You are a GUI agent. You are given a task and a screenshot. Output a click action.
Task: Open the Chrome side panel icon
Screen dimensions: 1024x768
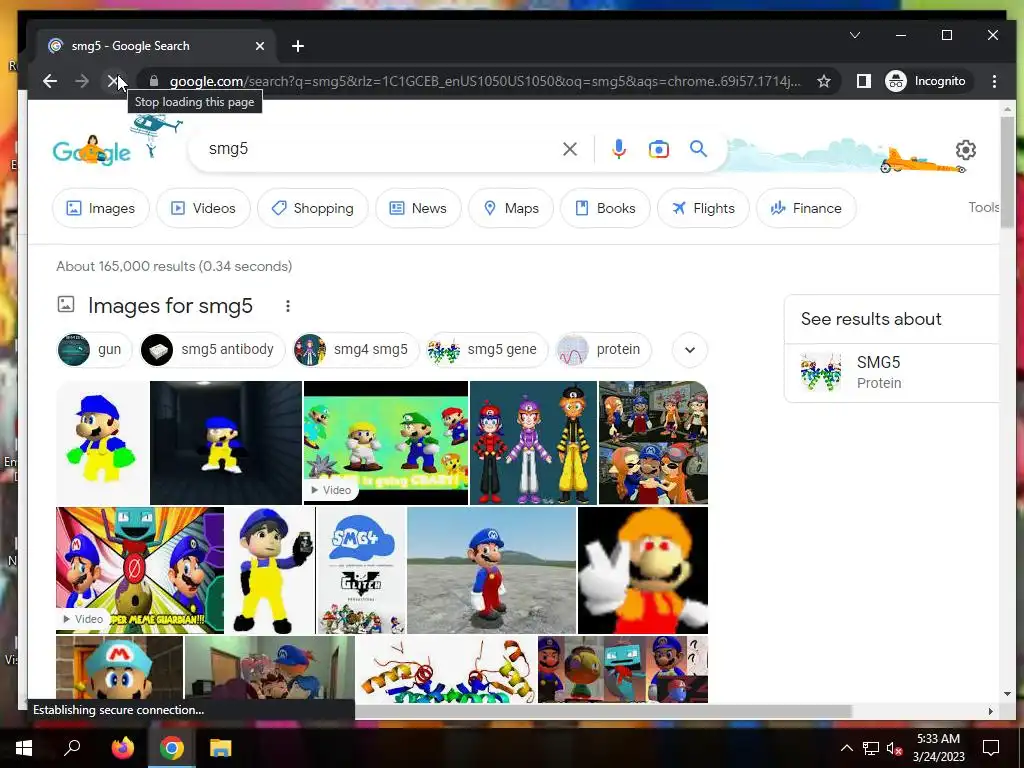[863, 81]
